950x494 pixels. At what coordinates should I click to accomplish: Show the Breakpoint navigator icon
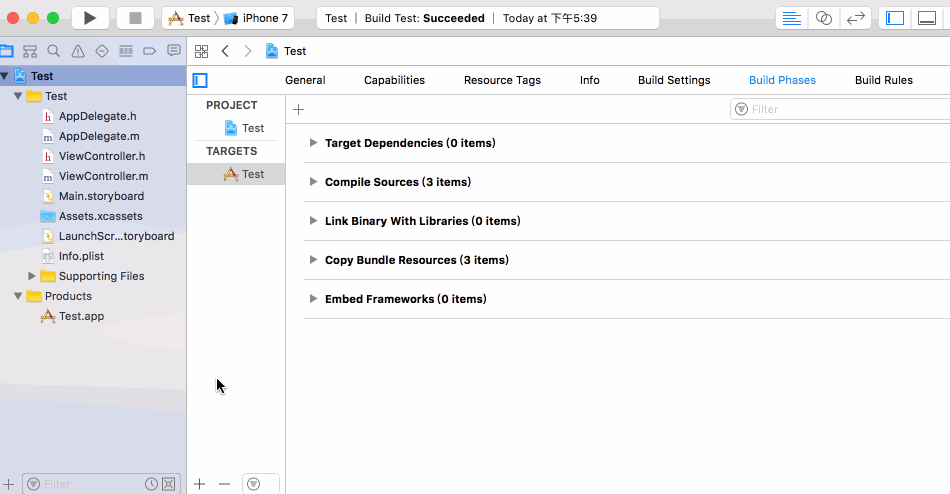[150, 51]
